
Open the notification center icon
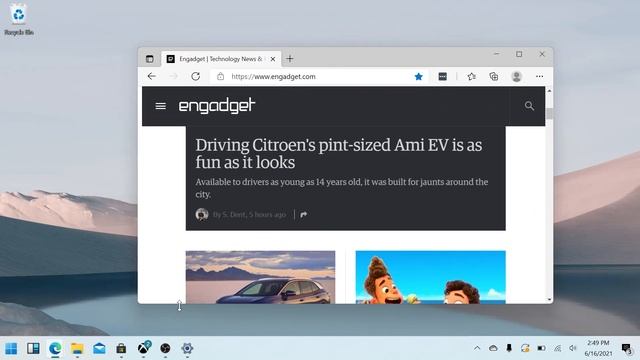coord(627,348)
